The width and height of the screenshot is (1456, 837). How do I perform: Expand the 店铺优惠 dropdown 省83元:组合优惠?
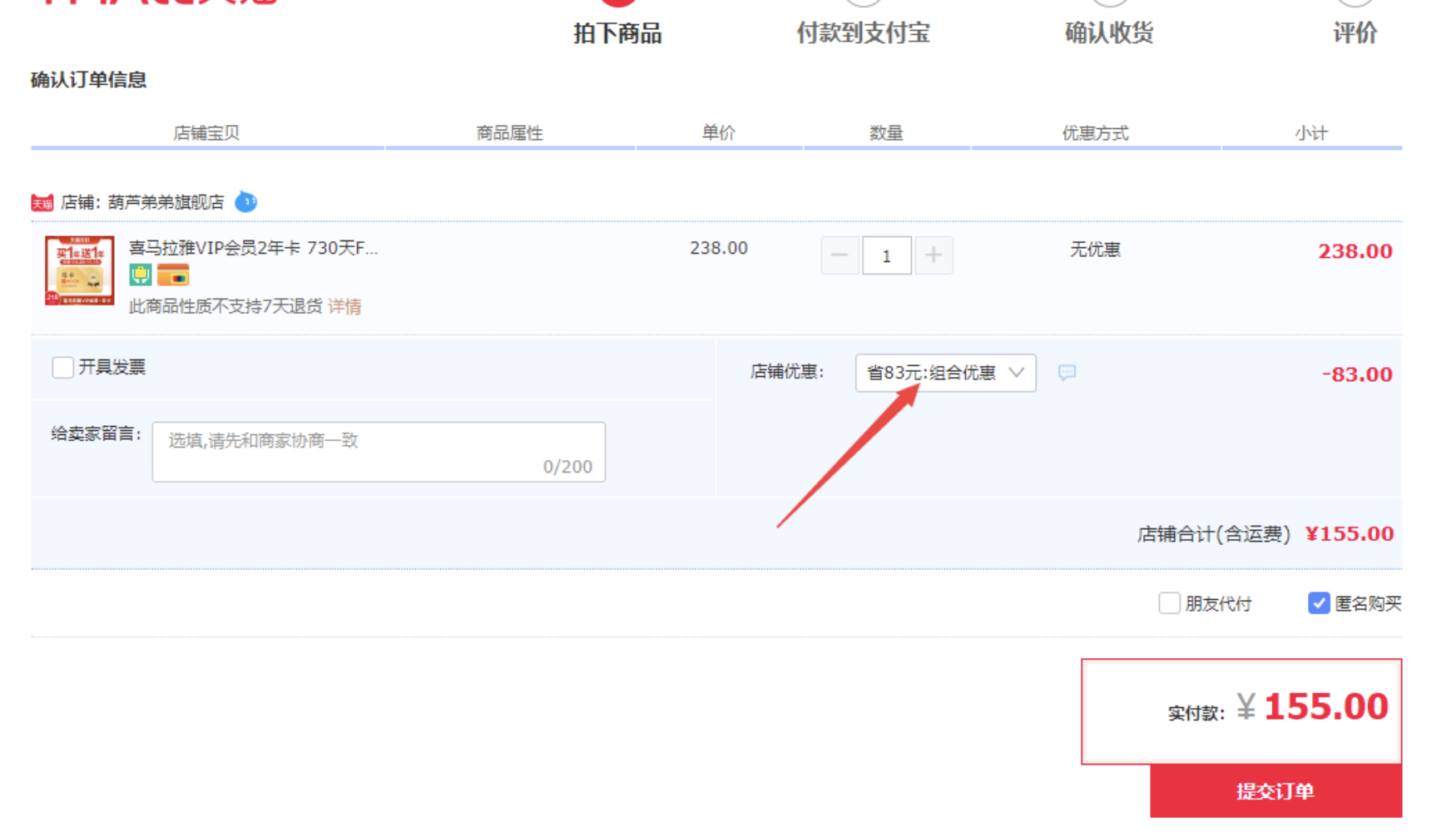point(945,373)
